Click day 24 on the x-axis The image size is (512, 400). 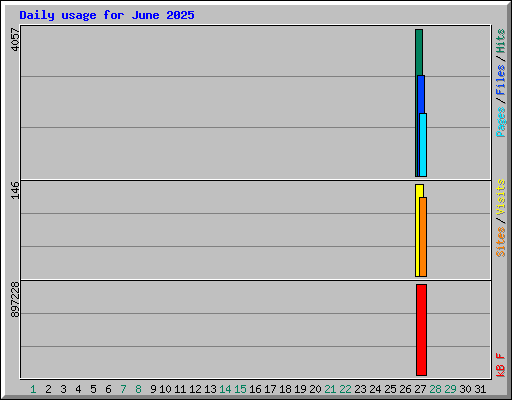375,389
